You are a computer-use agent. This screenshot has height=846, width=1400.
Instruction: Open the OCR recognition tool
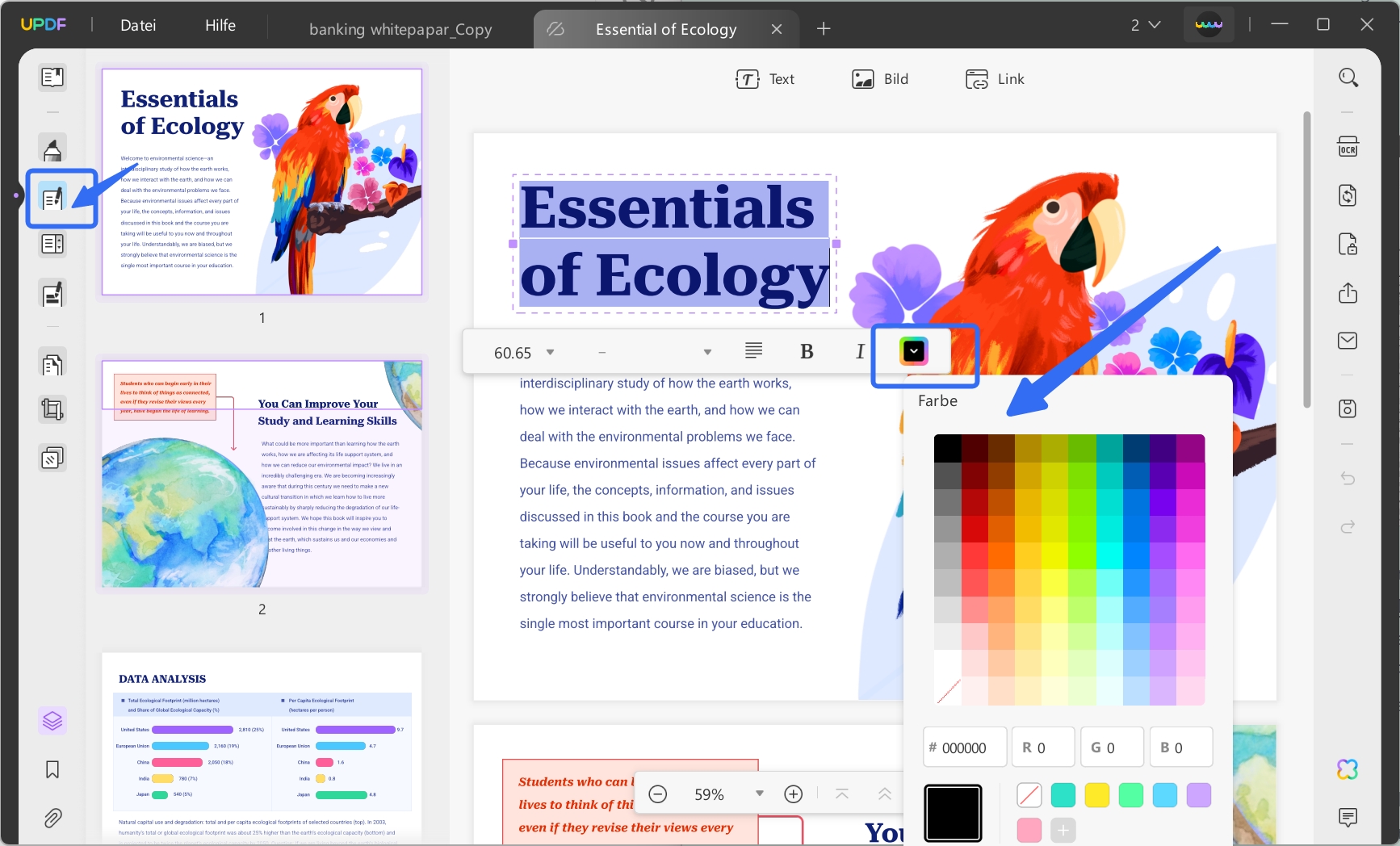1348,148
